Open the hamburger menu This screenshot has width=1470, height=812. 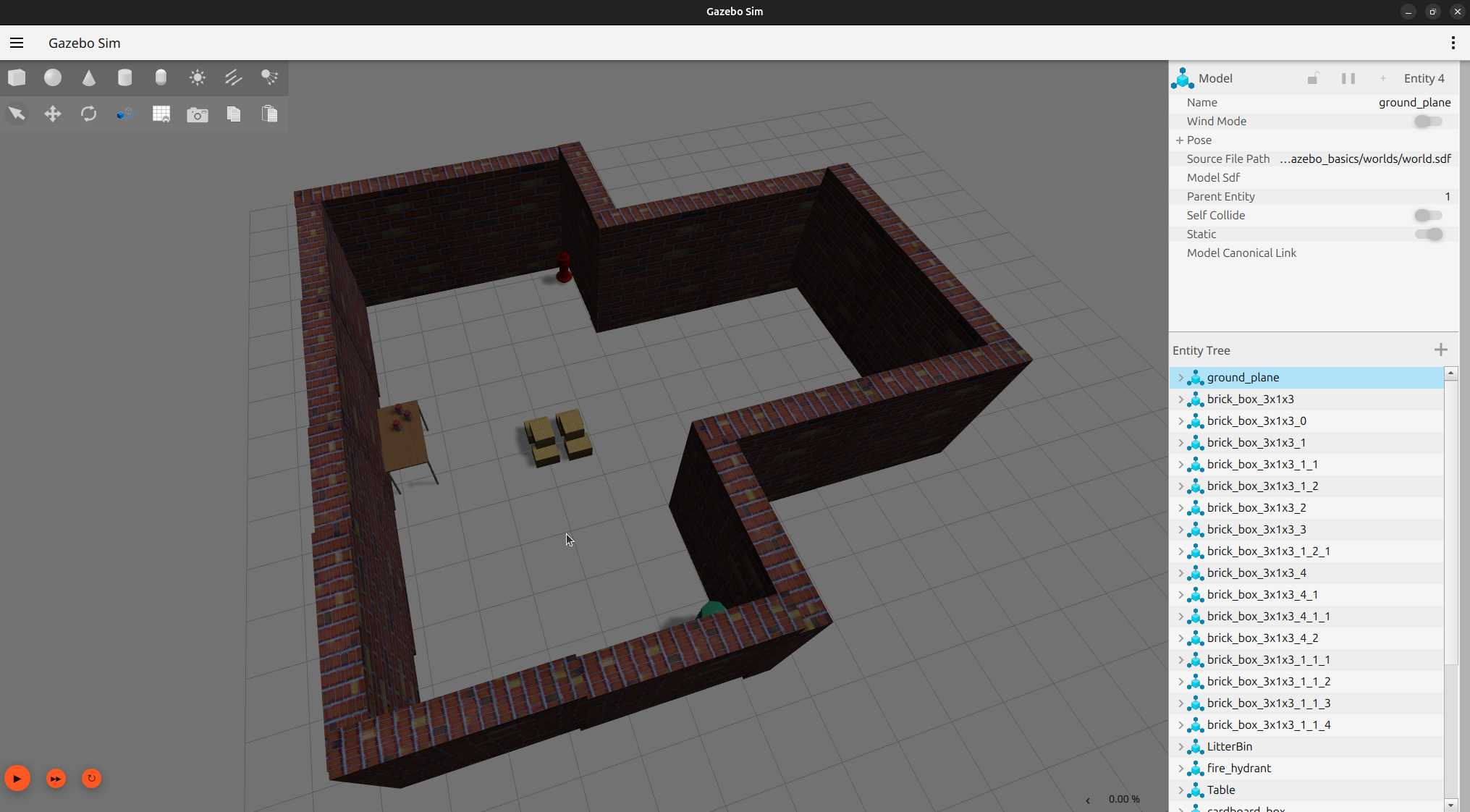[x=17, y=43]
